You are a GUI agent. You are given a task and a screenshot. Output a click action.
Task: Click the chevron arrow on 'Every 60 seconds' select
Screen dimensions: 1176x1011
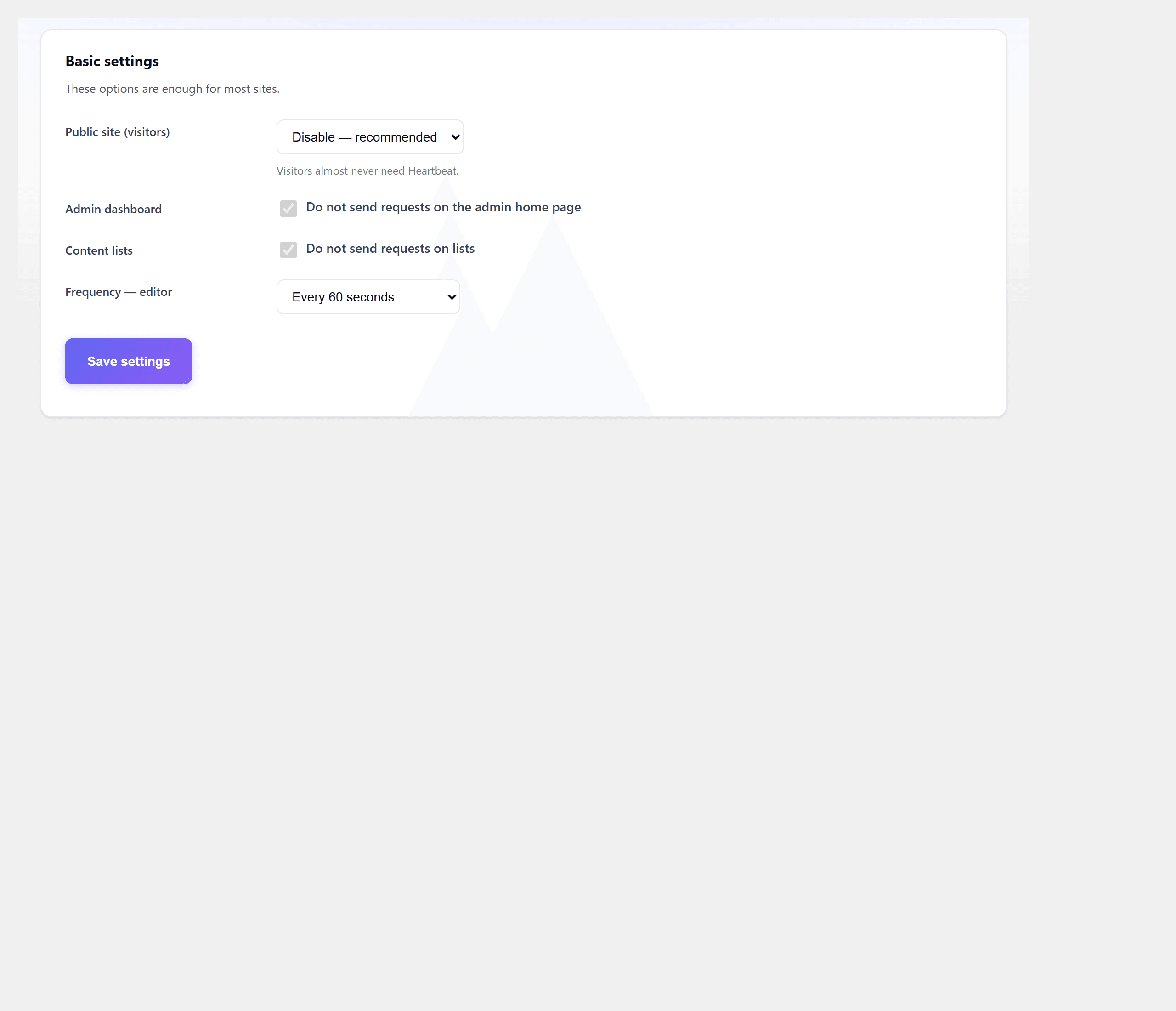[x=452, y=297]
